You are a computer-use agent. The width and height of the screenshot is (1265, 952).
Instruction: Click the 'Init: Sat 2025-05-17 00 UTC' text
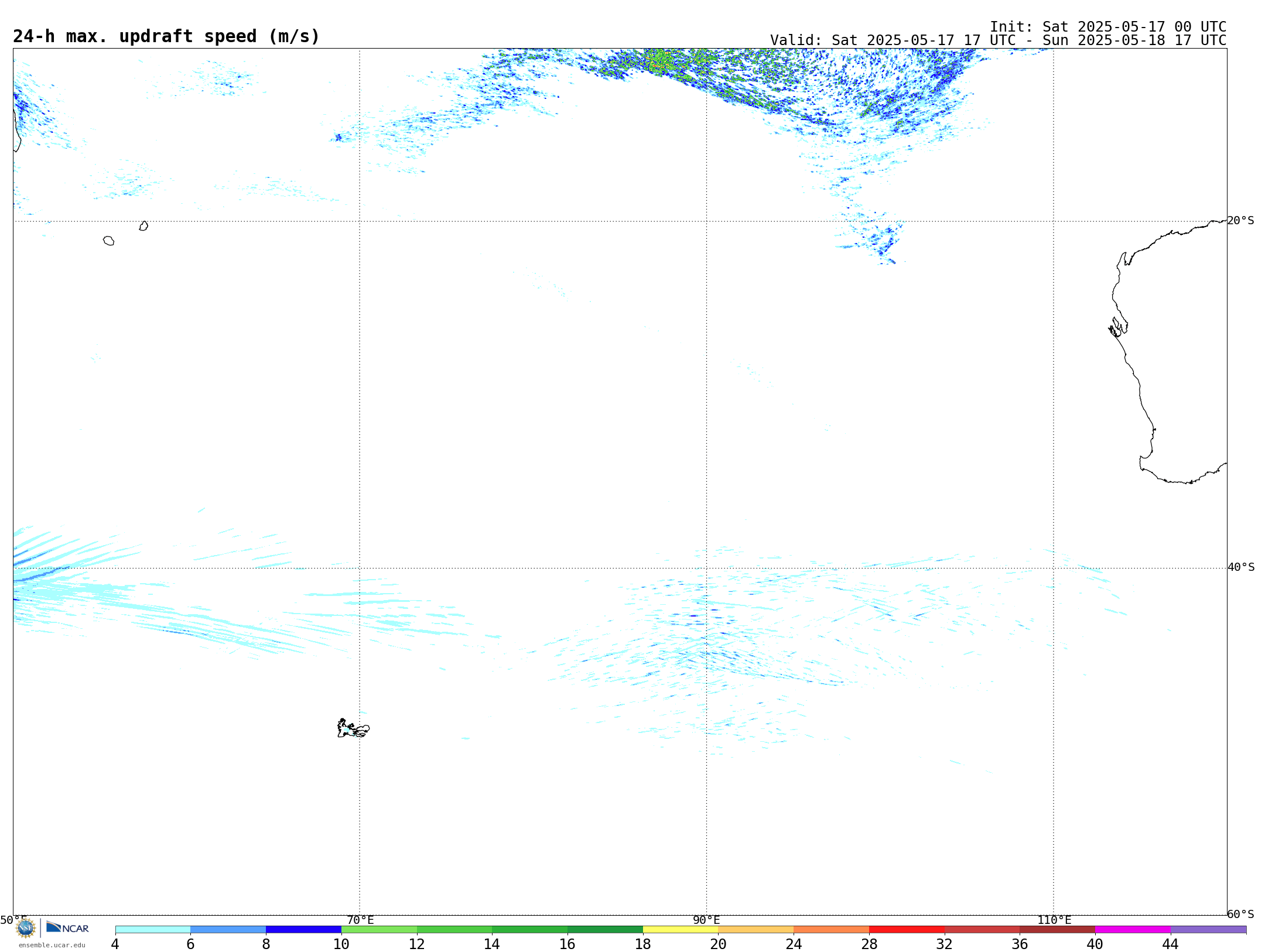click(x=1108, y=27)
